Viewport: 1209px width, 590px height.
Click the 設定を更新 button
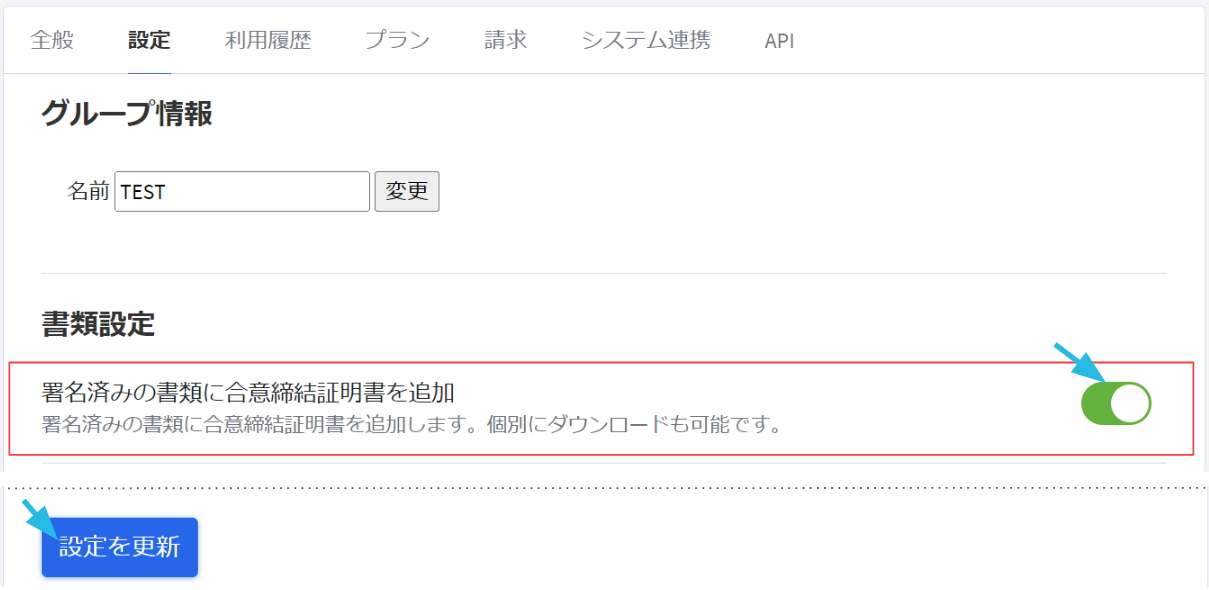point(120,547)
